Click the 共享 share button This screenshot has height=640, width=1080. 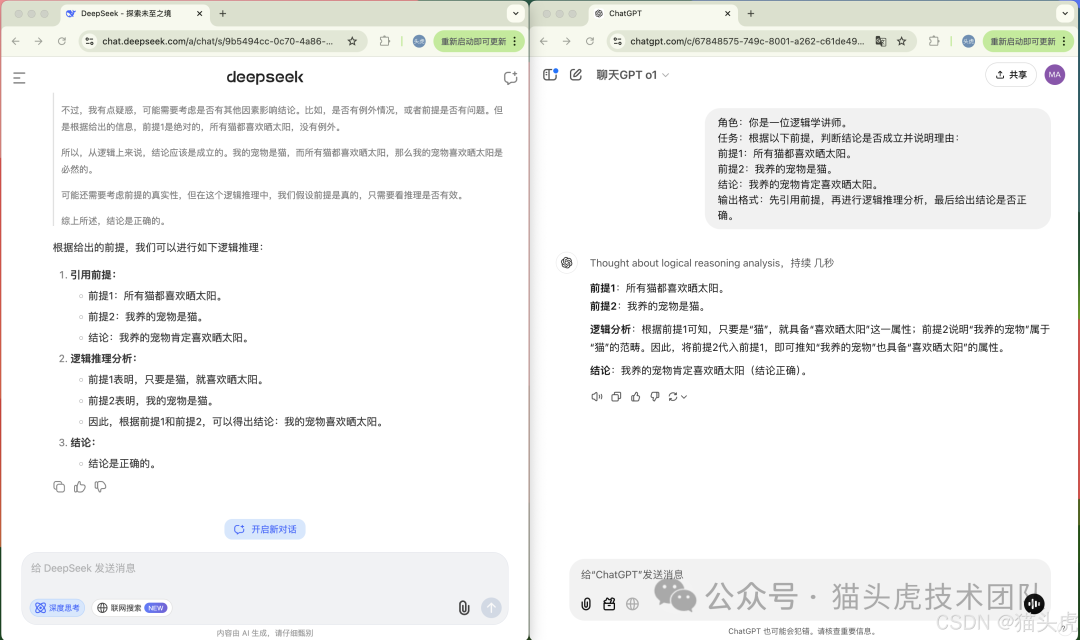click(x=1011, y=74)
